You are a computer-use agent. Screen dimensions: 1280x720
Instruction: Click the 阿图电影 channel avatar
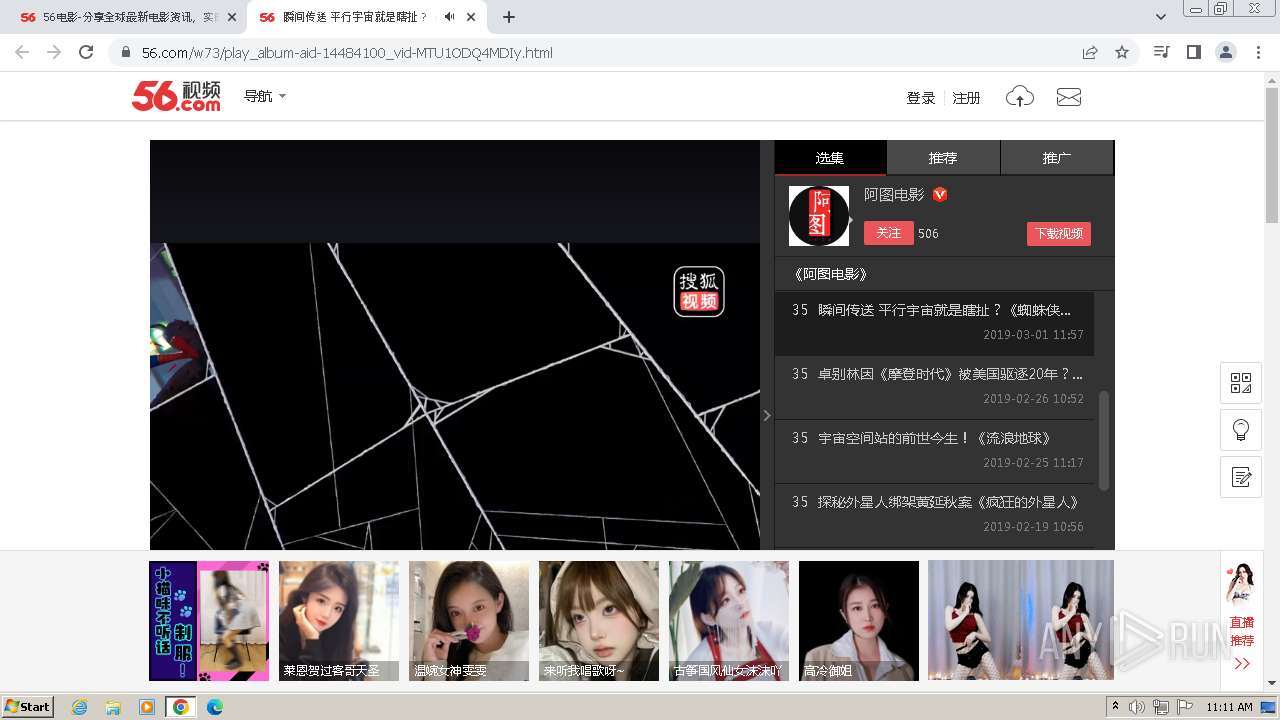819,216
